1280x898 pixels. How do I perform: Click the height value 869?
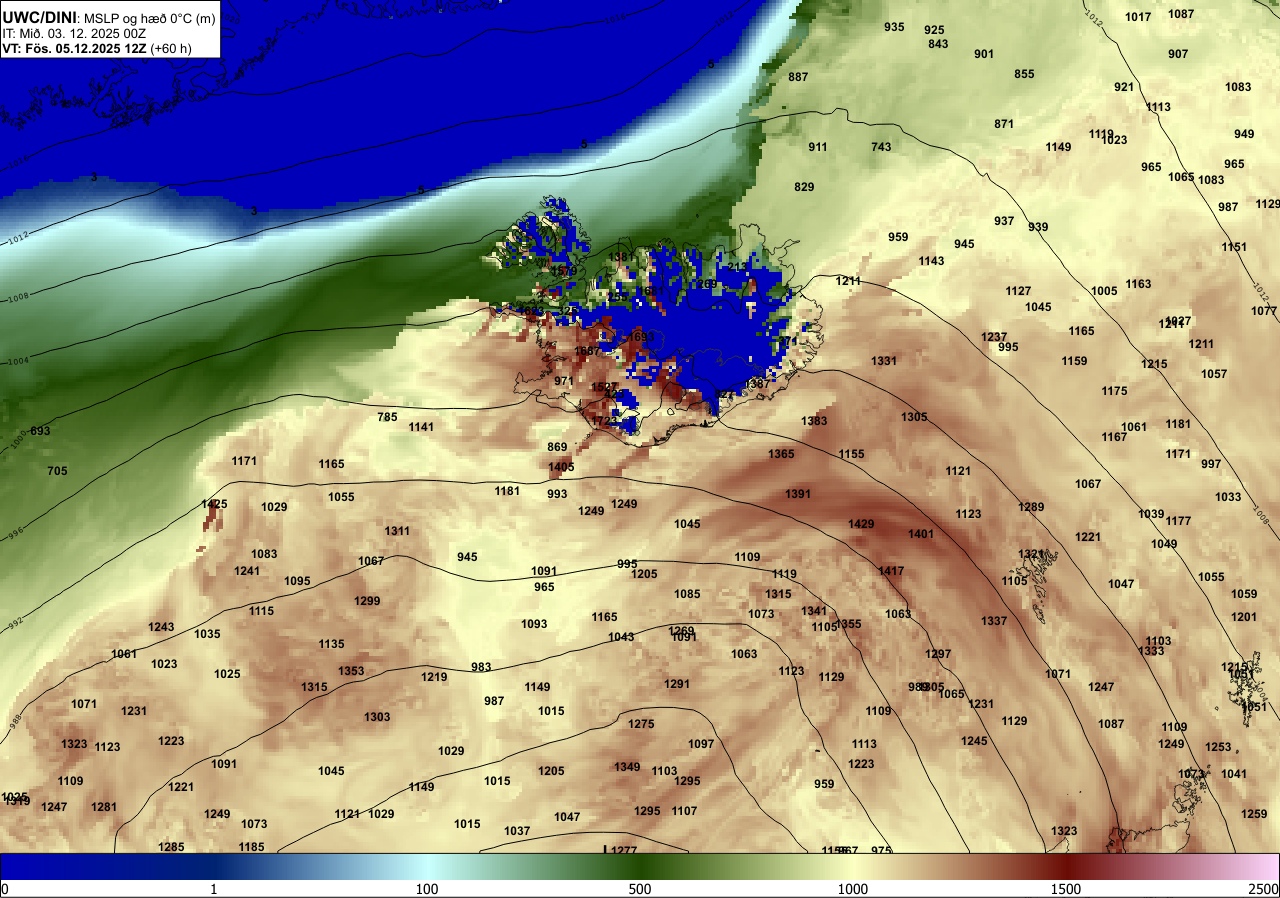click(557, 447)
